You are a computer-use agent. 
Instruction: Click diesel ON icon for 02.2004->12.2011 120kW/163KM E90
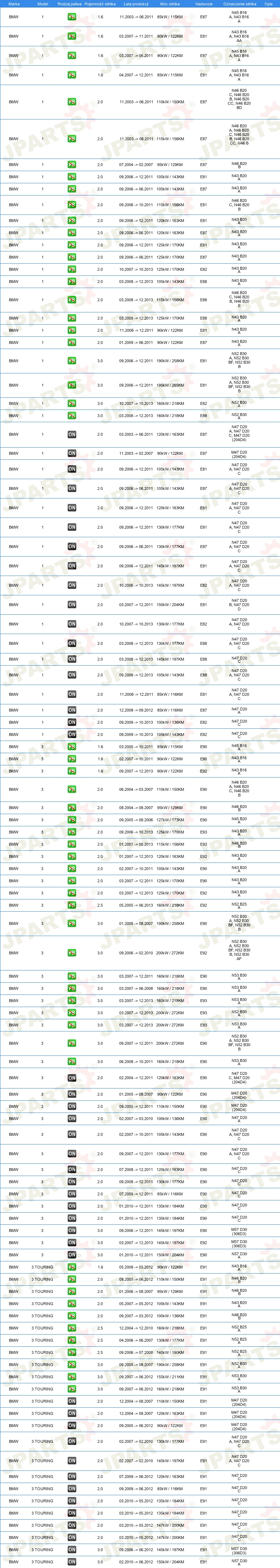[72, 1078]
